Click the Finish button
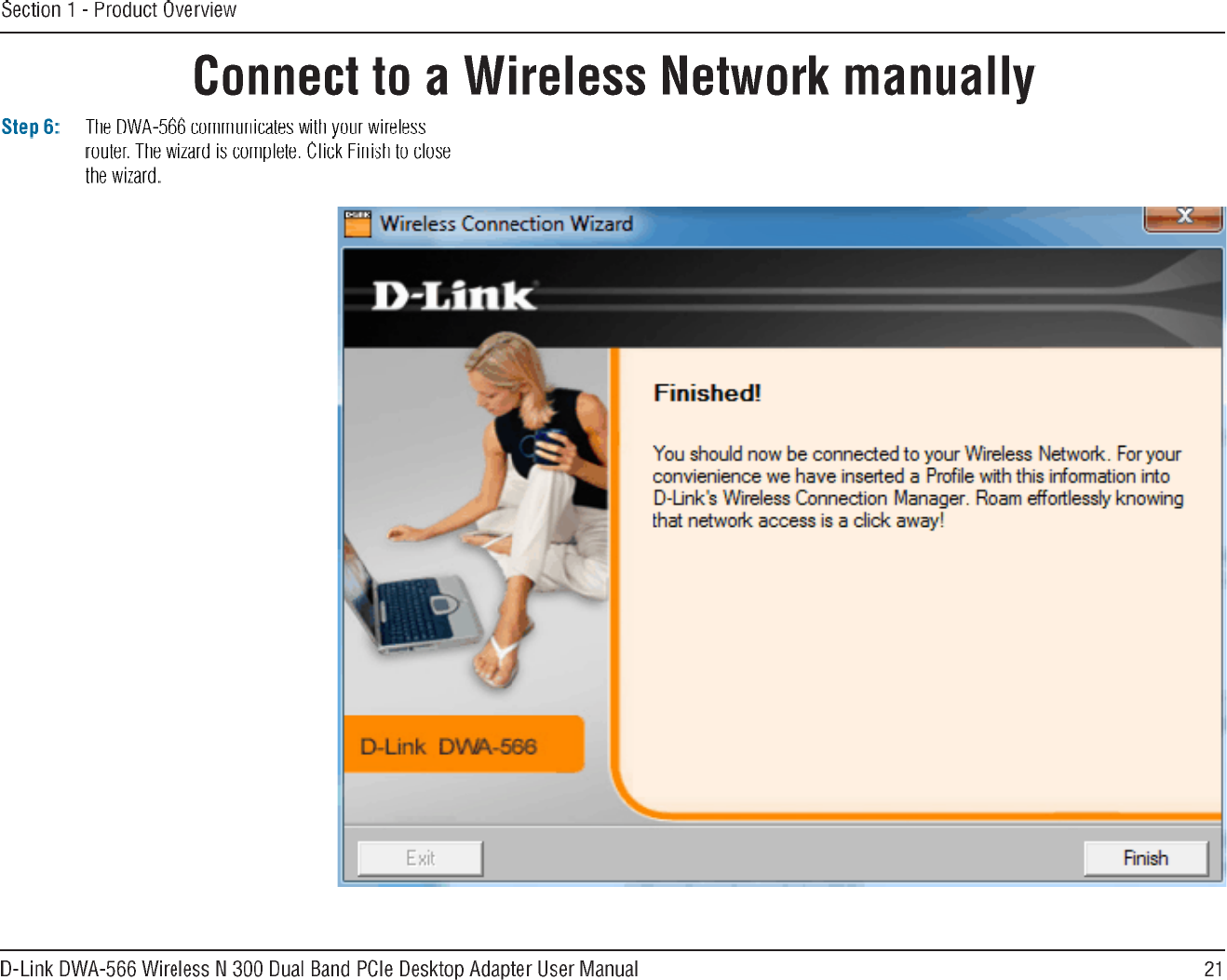1227x980 pixels. pos(1146,858)
